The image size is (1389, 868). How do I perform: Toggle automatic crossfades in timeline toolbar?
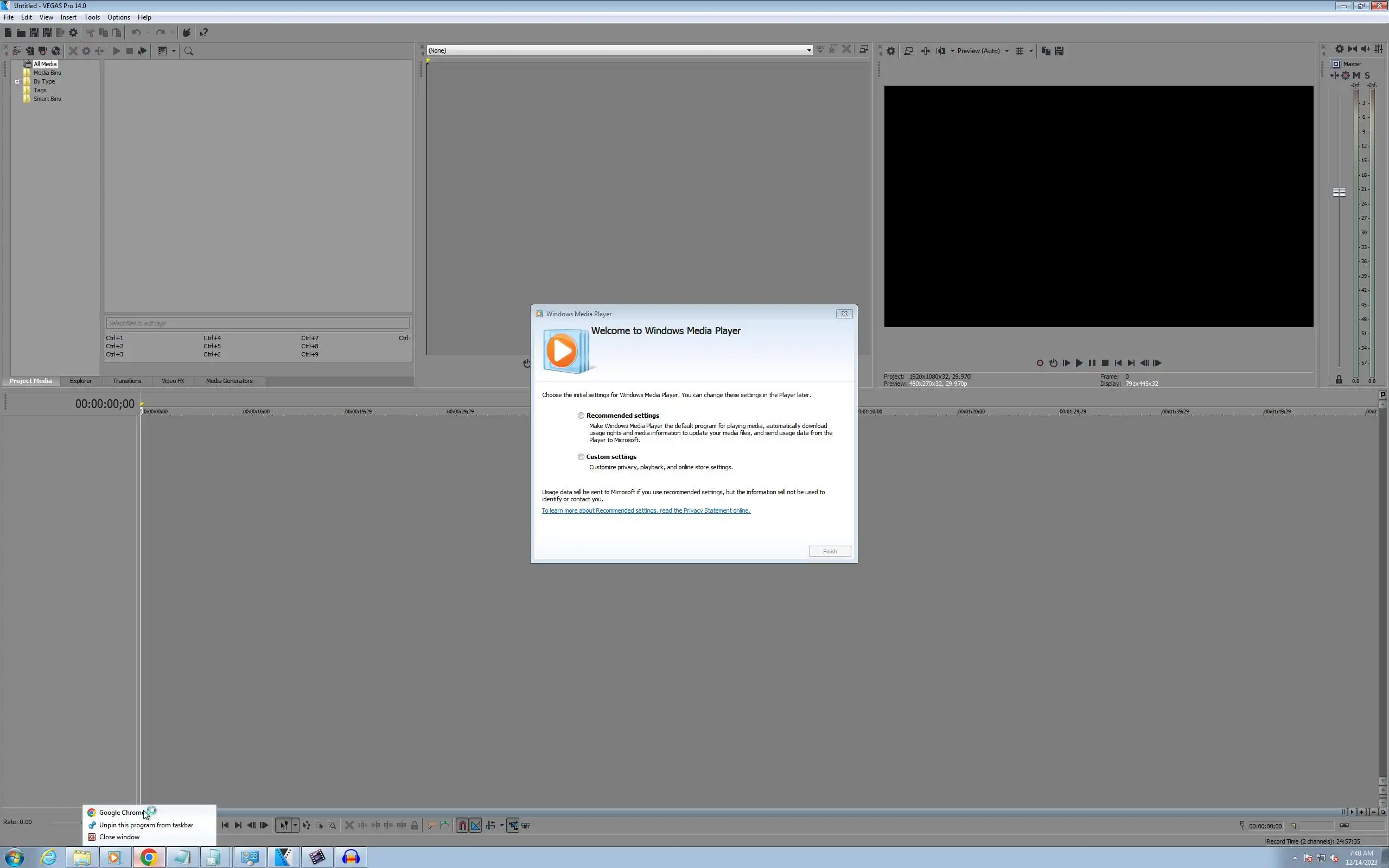(x=476, y=826)
